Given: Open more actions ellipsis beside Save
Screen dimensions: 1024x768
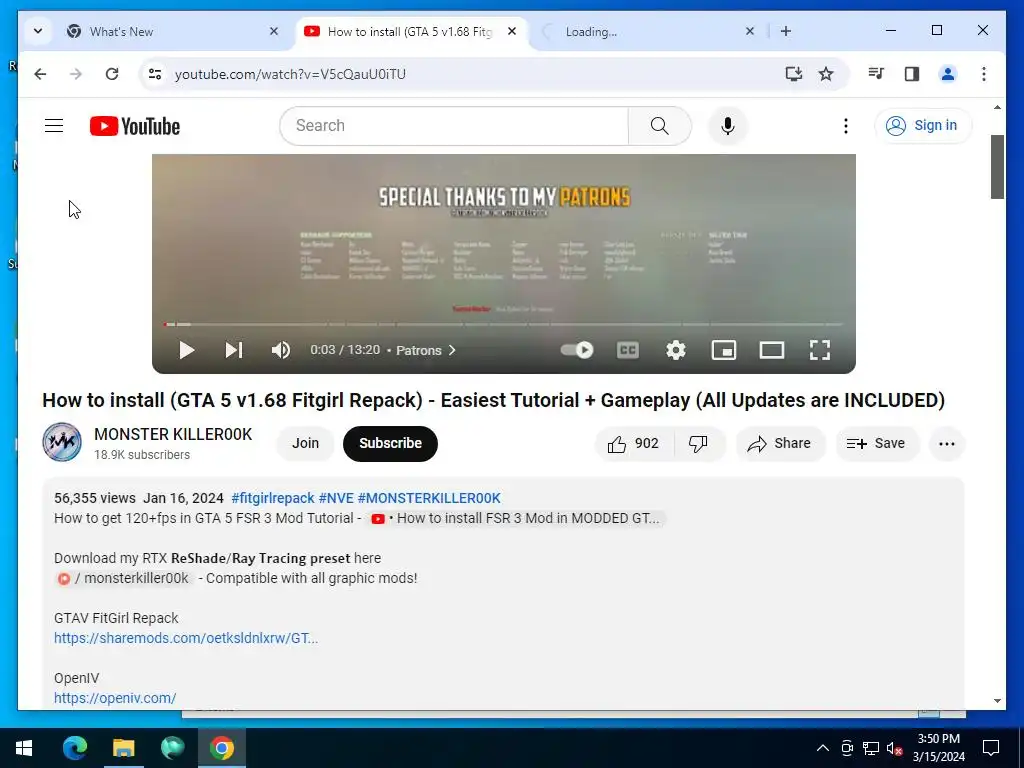Looking at the screenshot, I should [947, 443].
